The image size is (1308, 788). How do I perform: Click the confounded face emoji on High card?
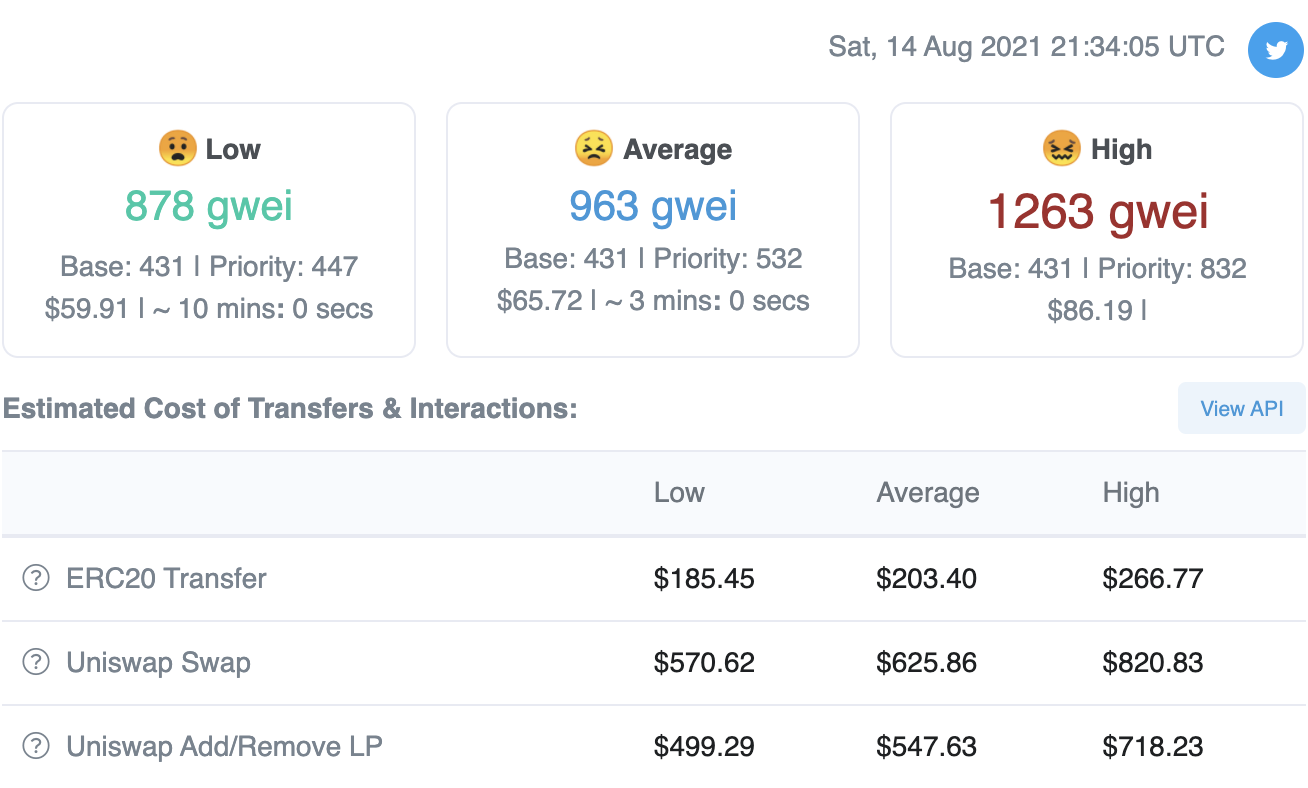point(1061,149)
